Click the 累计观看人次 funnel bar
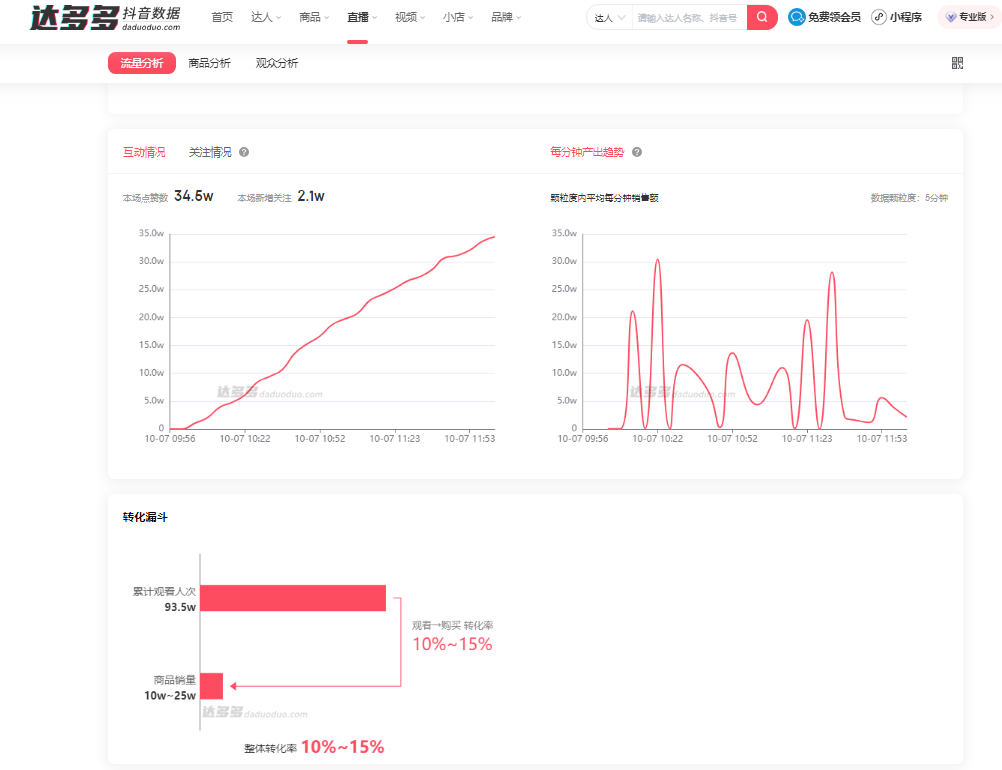Viewport: 1002px width, 770px height. (293, 598)
